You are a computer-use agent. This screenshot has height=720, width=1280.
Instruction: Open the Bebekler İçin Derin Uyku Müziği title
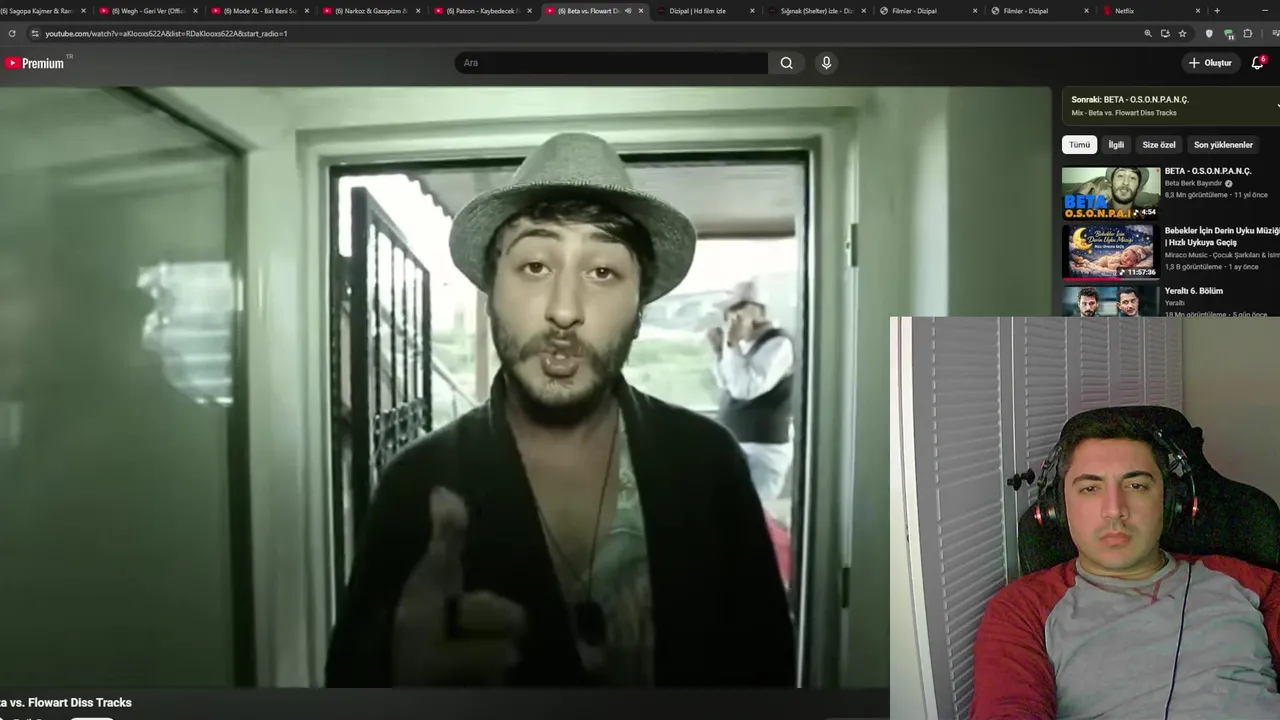1222,236
